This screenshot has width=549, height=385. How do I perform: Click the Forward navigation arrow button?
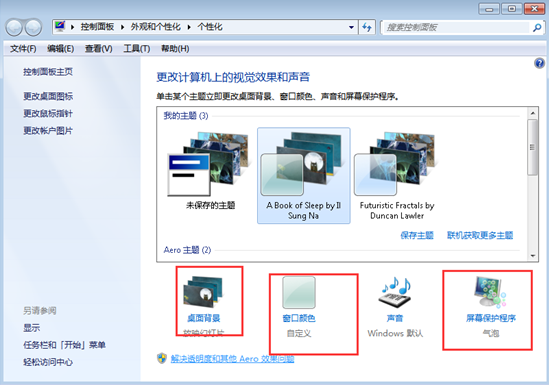pos(34,27)
